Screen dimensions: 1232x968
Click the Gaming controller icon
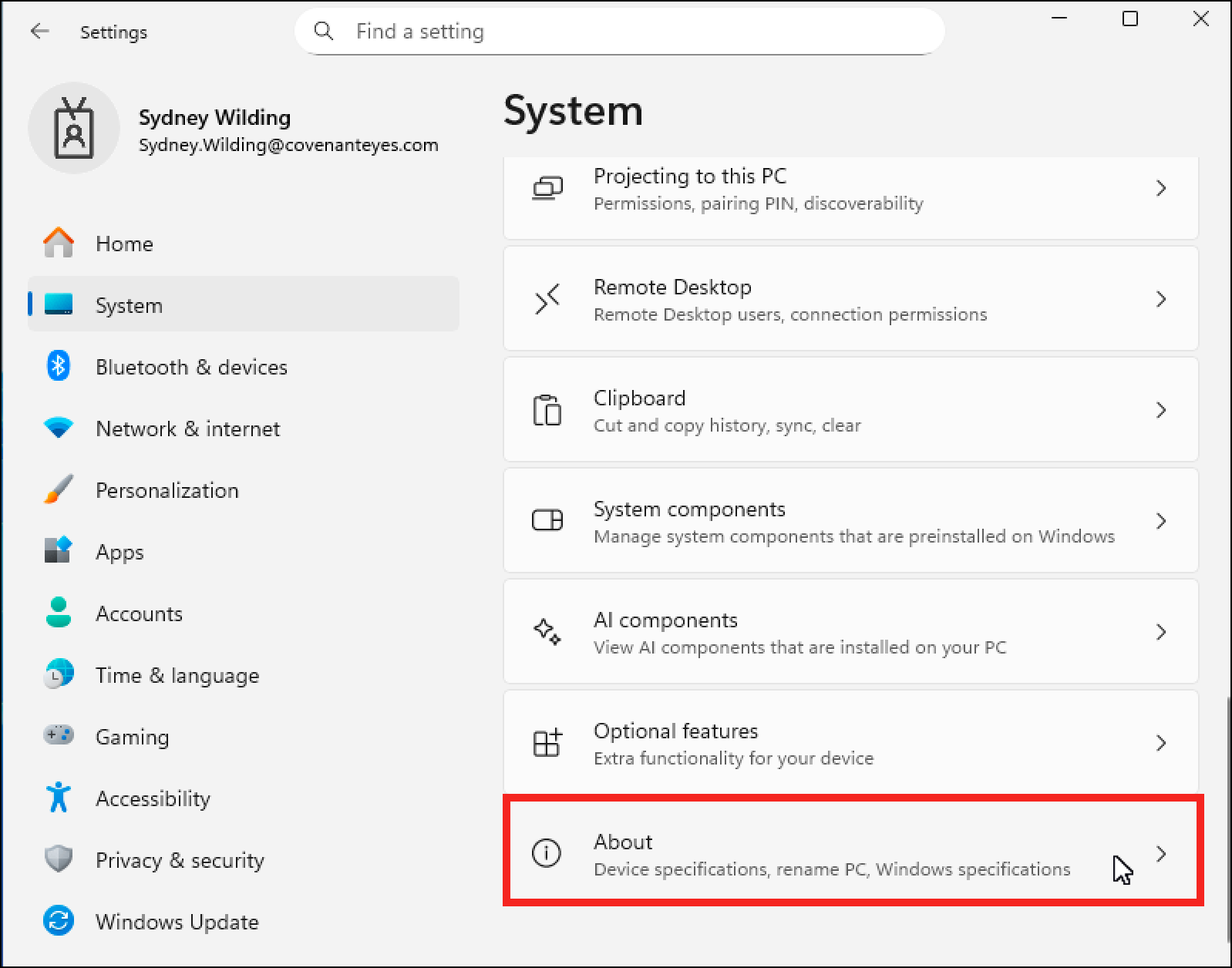59,736
